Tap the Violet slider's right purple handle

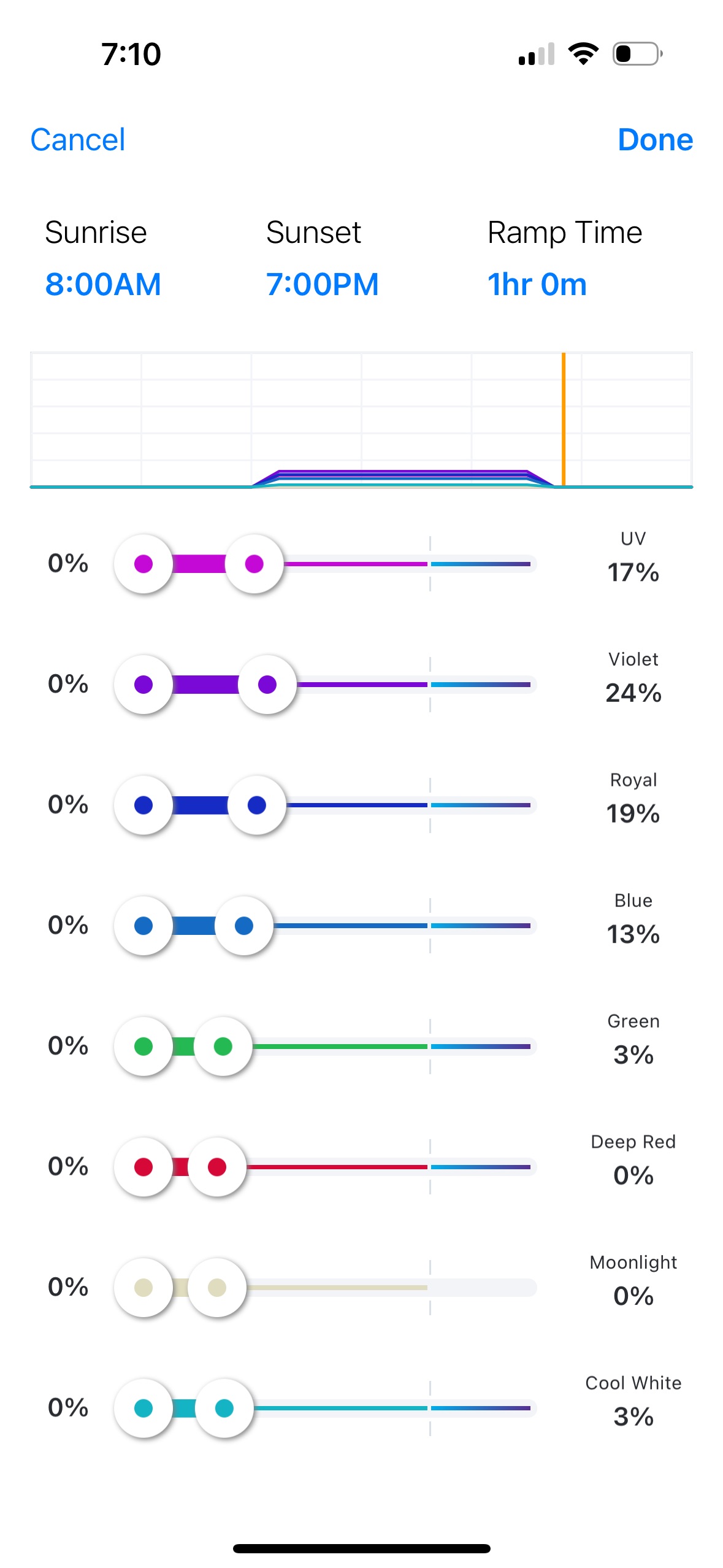(x=267, y=684)
